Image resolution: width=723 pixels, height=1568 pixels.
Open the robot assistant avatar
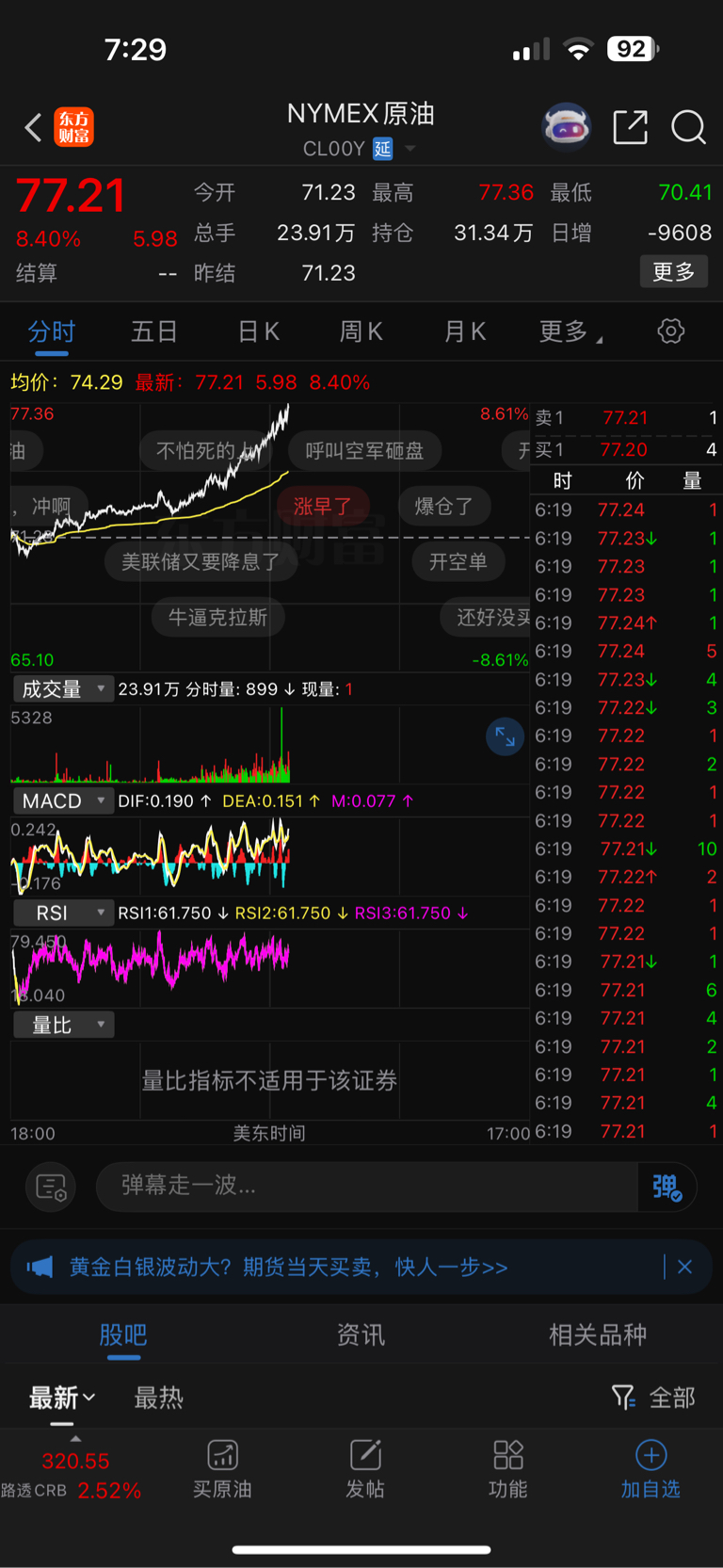566,126
